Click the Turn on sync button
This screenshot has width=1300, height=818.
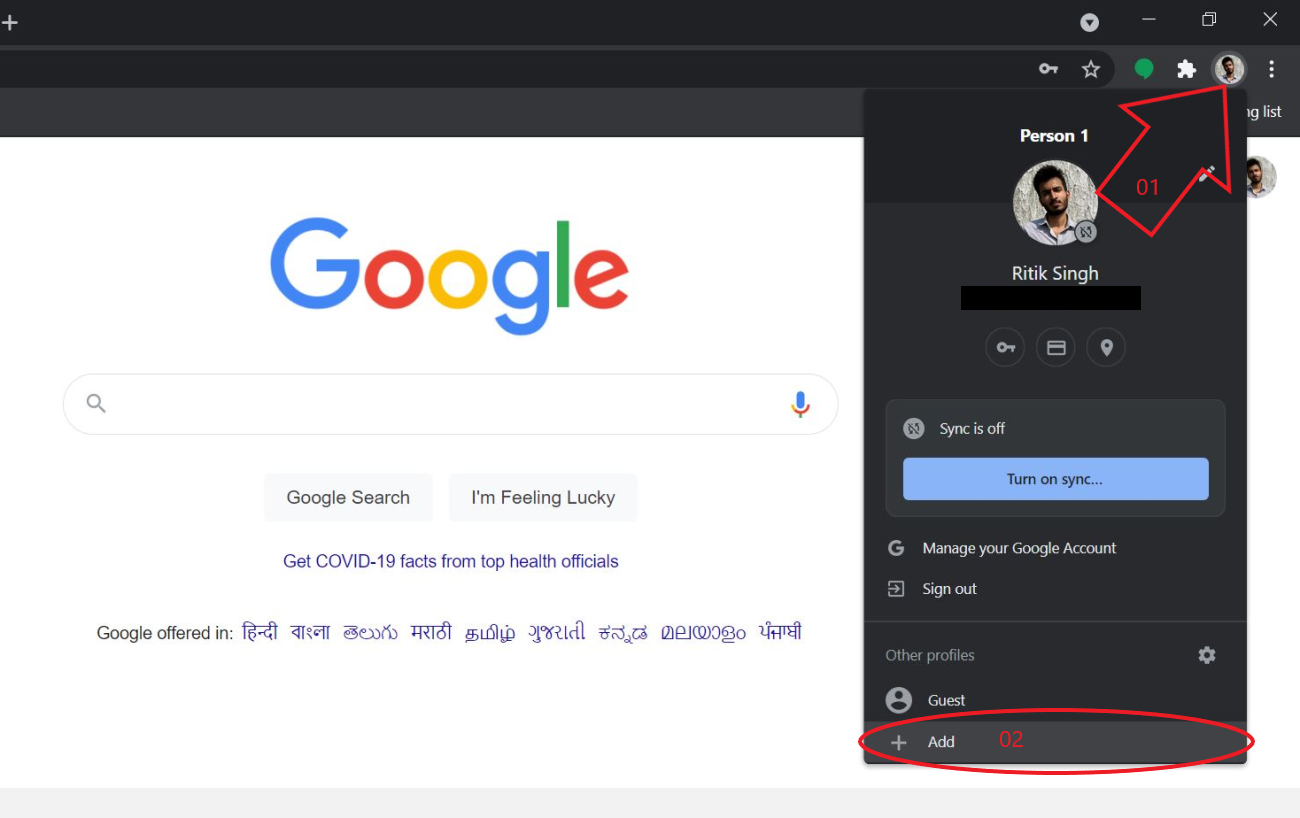pos(1055,479)
